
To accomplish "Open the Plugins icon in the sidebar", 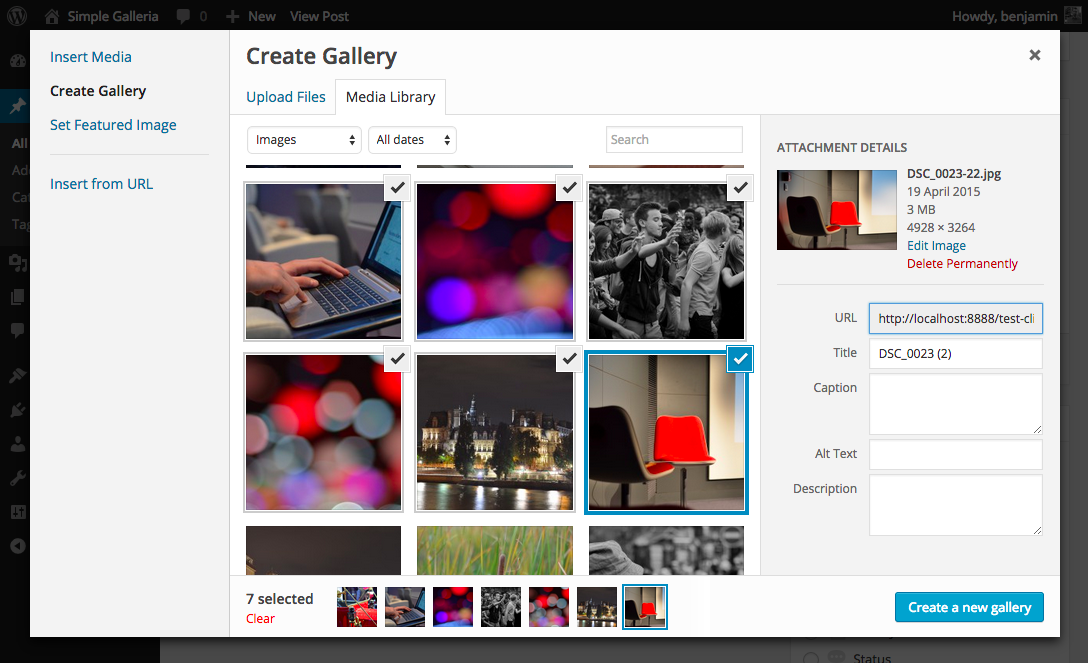I will pos(17,409).
